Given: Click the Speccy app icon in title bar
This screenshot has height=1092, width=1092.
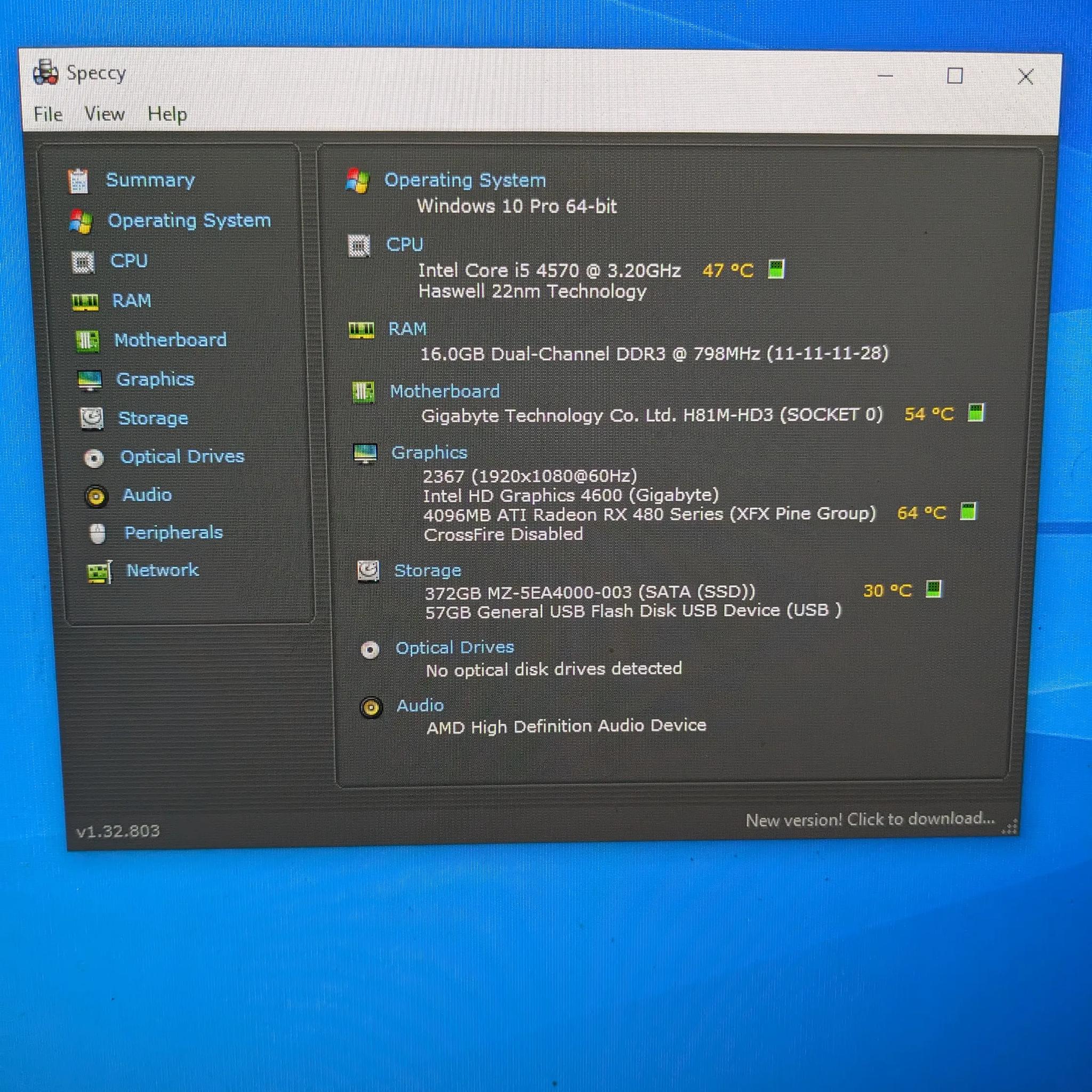Looking at the screenshot, I should coord(46,73).
